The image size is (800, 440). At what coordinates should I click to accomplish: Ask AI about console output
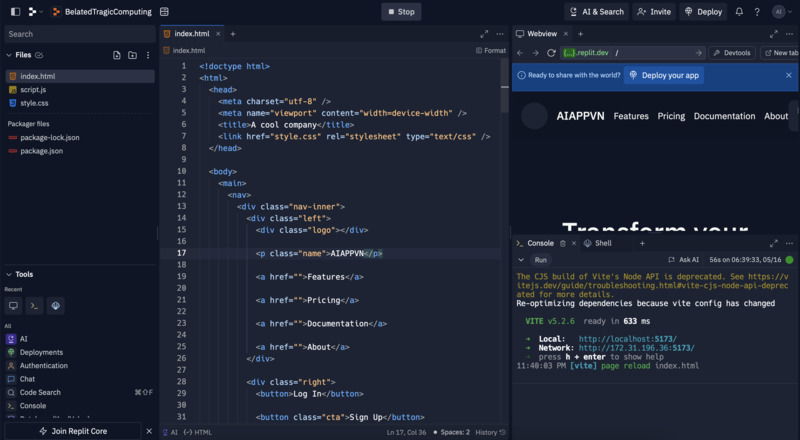[684, 260]
